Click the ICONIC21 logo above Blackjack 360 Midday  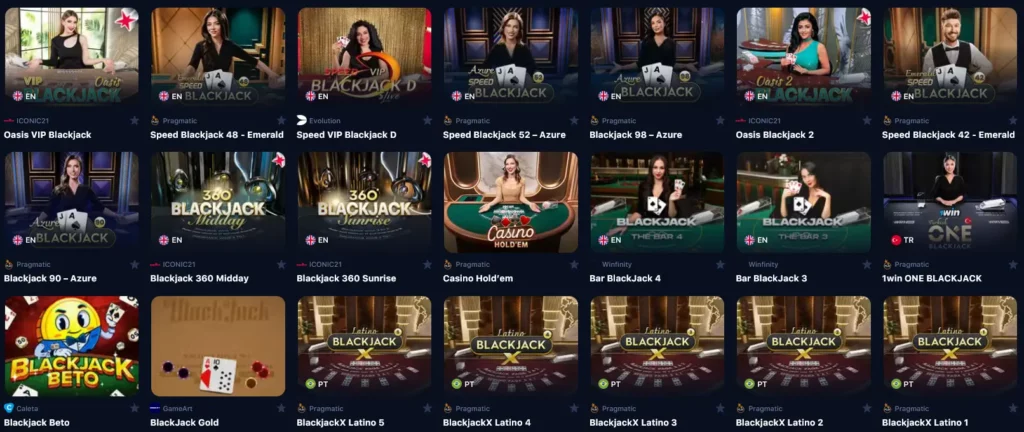click(x=155, y=264)
